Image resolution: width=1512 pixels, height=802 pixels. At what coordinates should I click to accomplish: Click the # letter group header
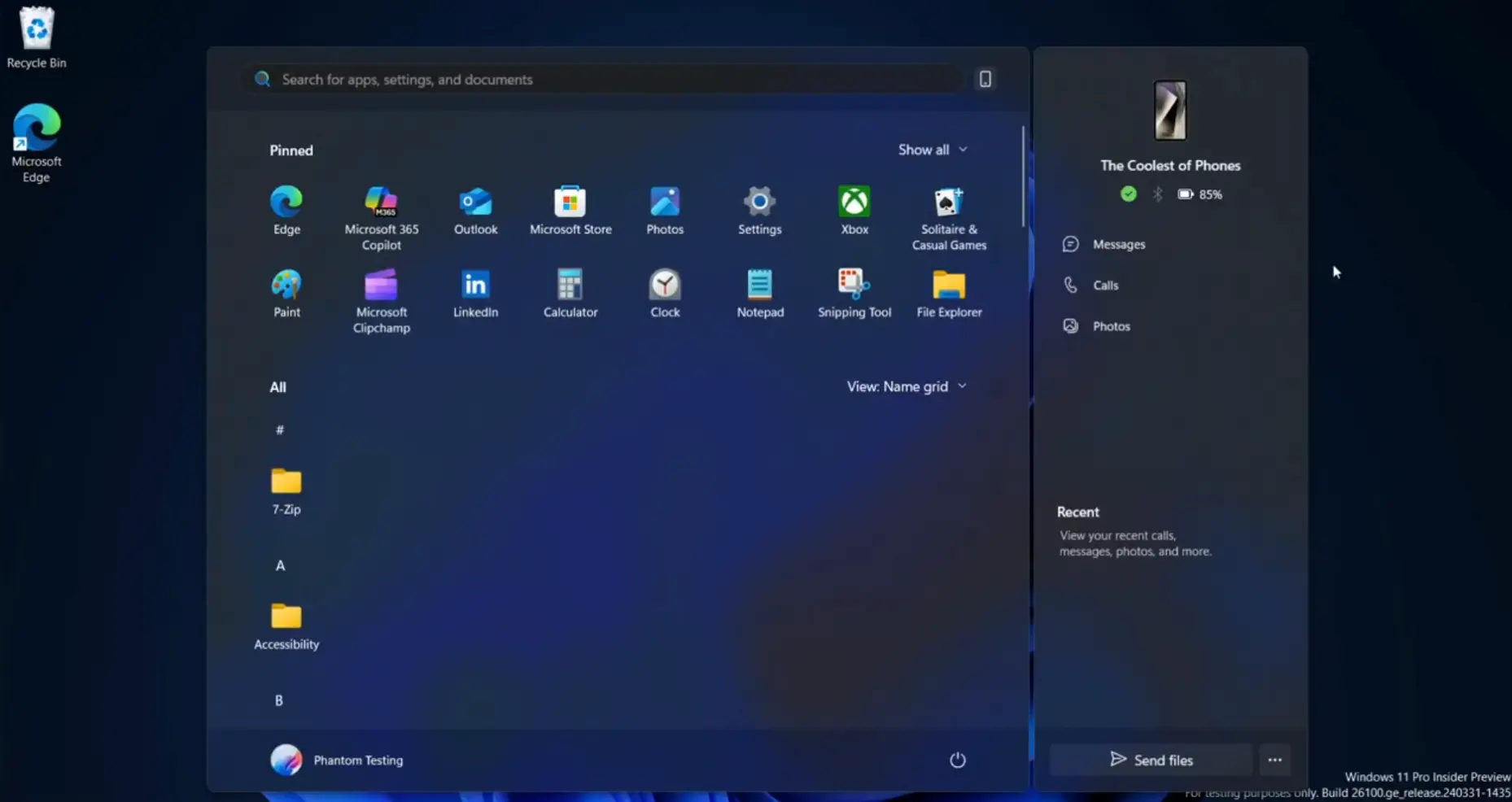click(x=280, y=429)
